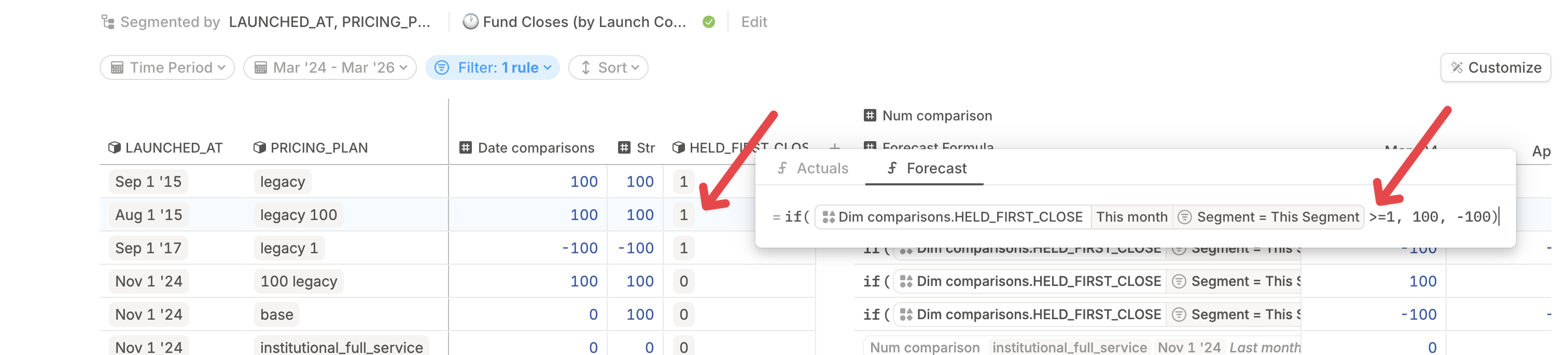Click HELD_FIRST_CLOSE value in legacy 100 row

click(683, 215)
